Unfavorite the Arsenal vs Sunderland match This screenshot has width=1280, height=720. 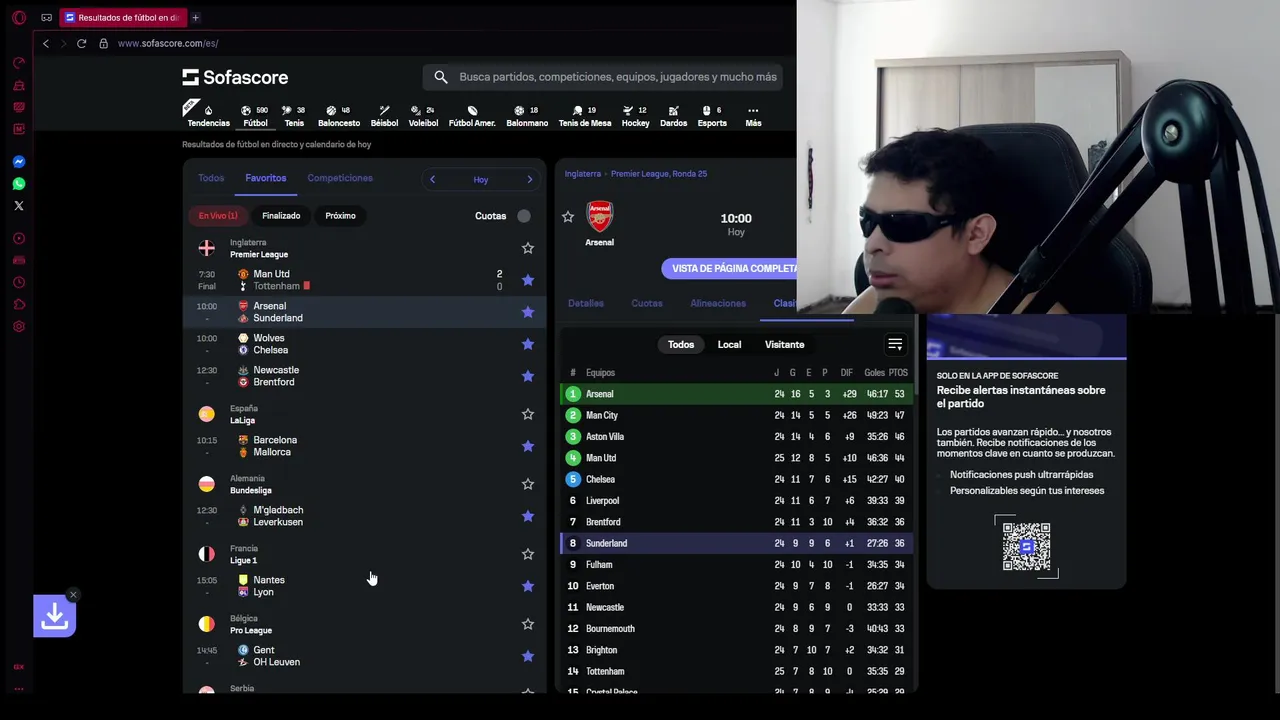point(528,312)
